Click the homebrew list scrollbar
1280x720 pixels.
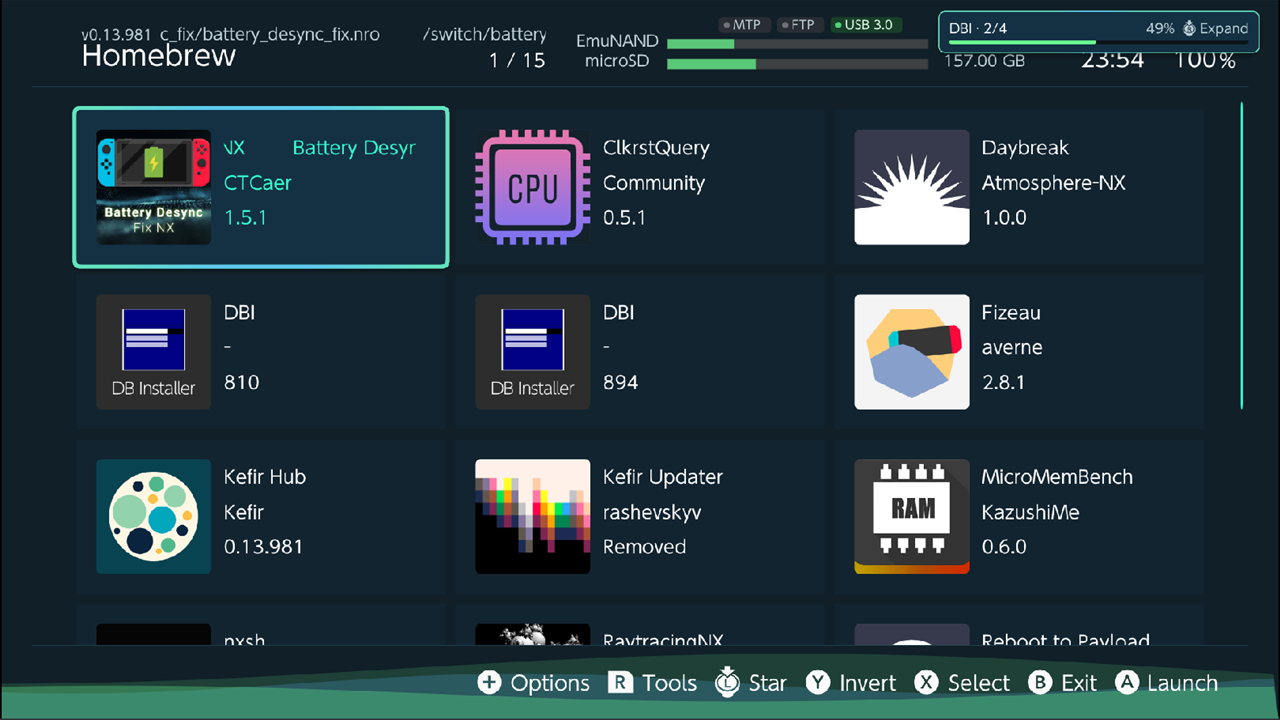(x=1241, y=255)
